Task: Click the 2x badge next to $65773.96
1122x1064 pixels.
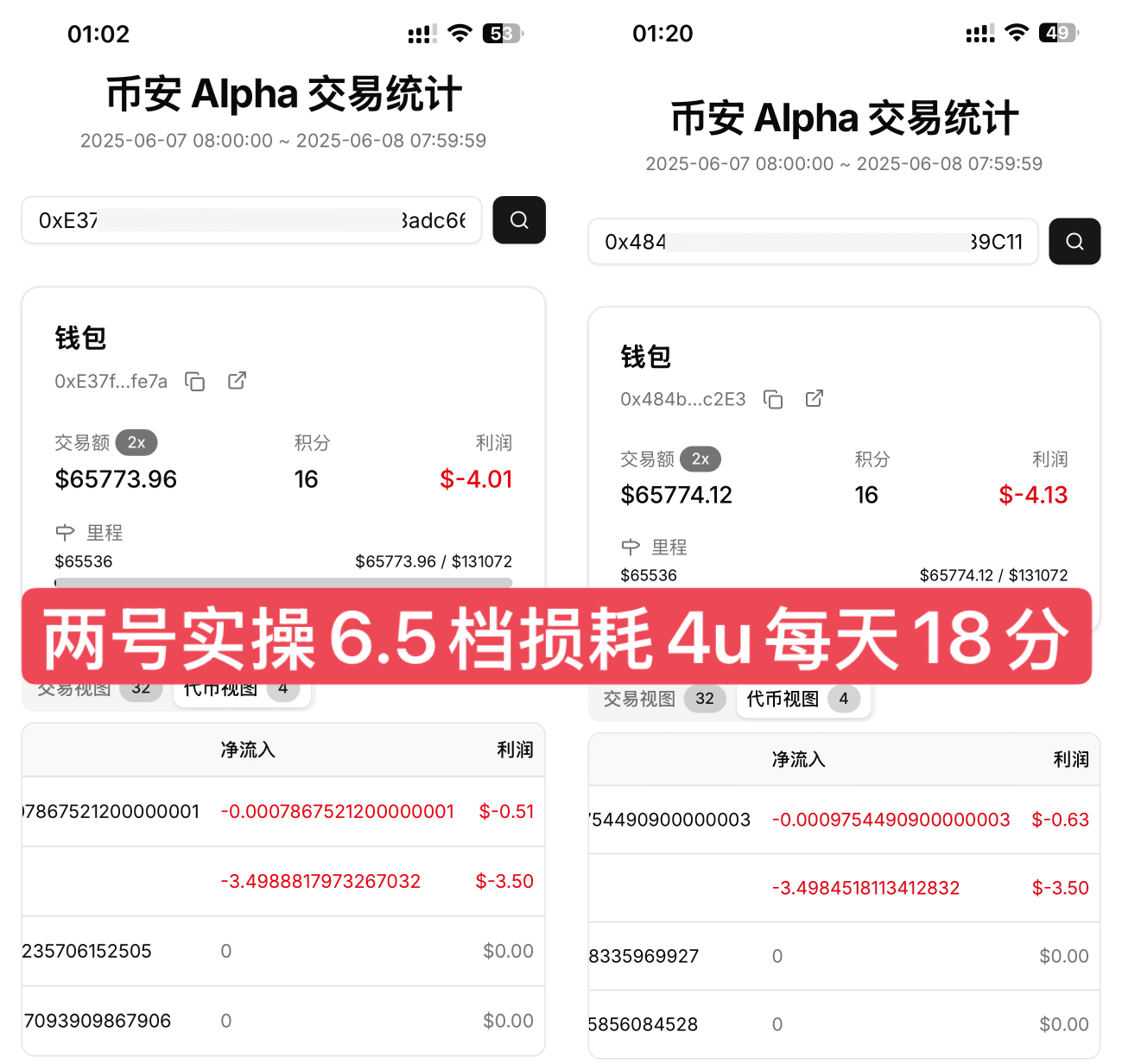Action: click(136, 442)
